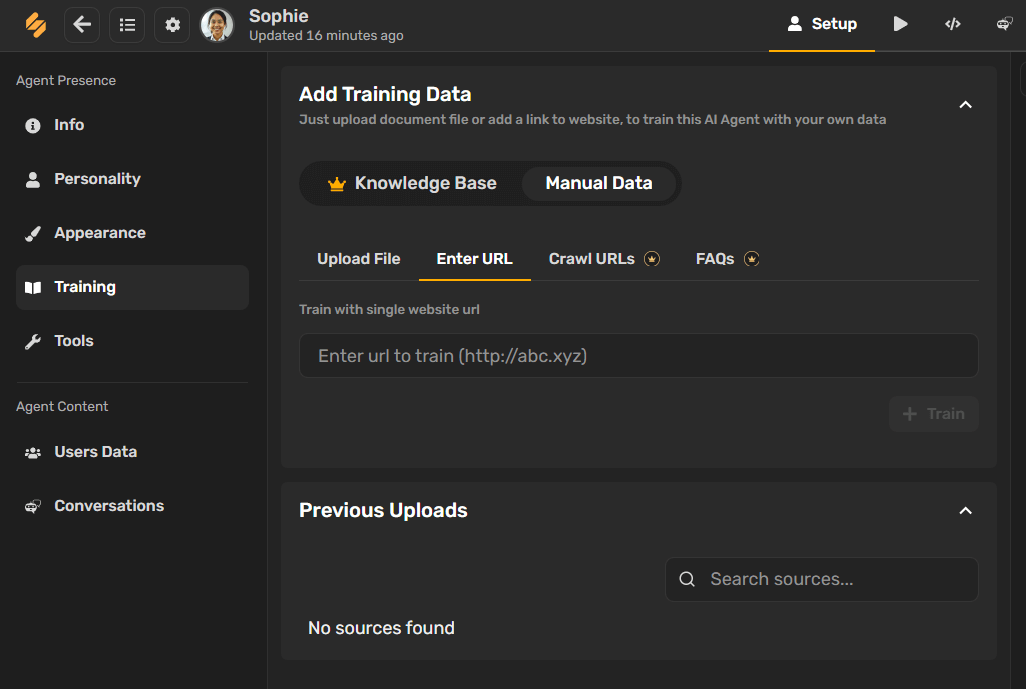
Task: Open the embed code icon
Action: (953, 24)
